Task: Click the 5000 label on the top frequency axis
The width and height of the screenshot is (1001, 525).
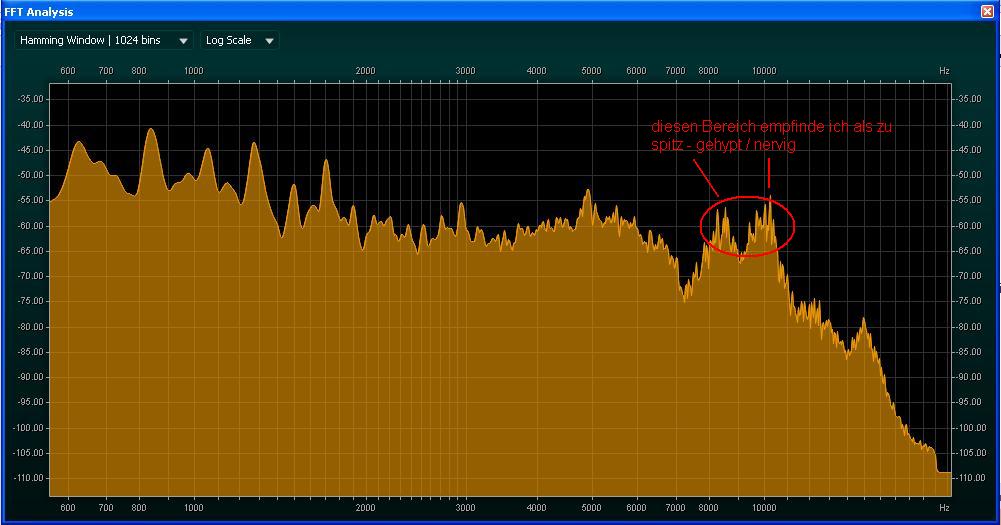Action: click(x=591, y=71)
